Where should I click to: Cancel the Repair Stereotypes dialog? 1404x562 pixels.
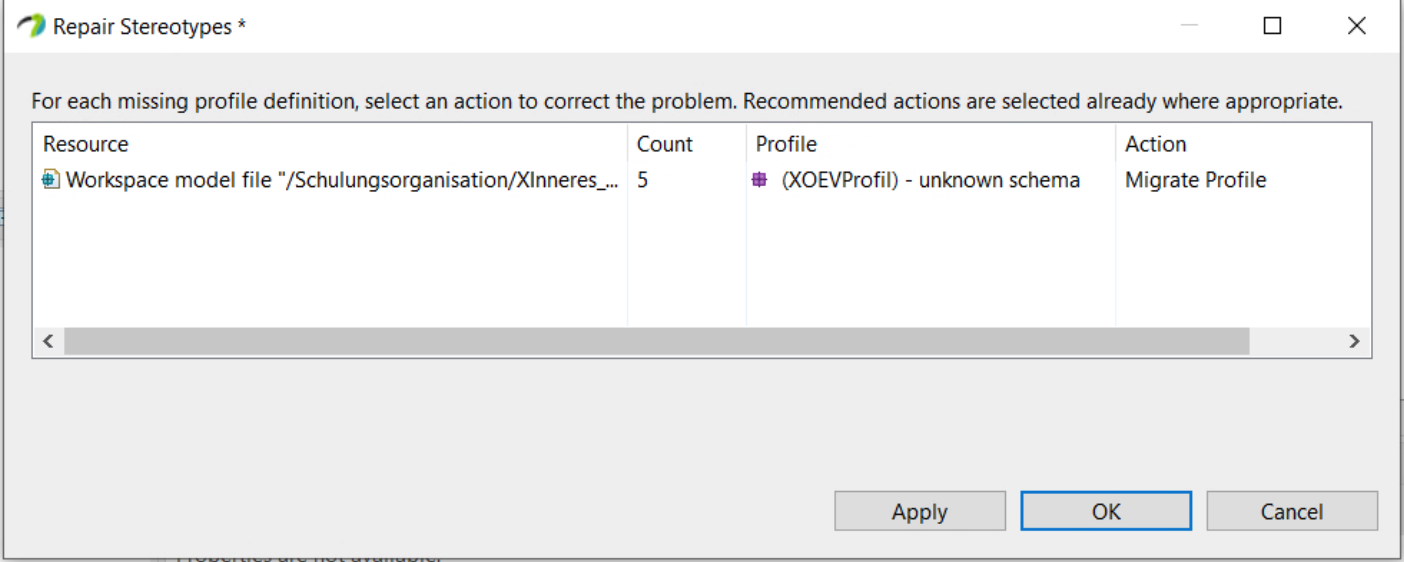tap(1292, 511)
